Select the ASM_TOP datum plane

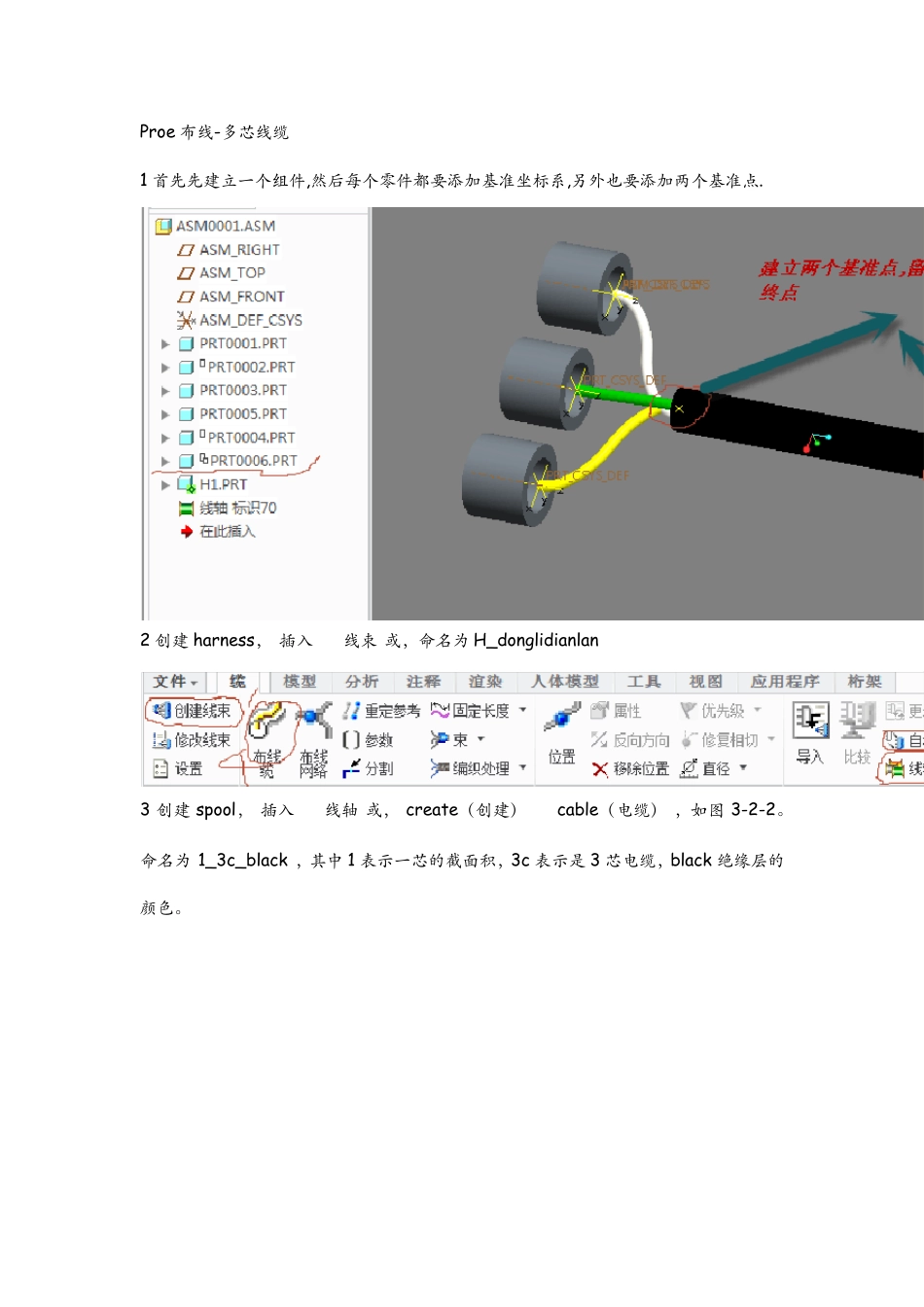[222, 273]
